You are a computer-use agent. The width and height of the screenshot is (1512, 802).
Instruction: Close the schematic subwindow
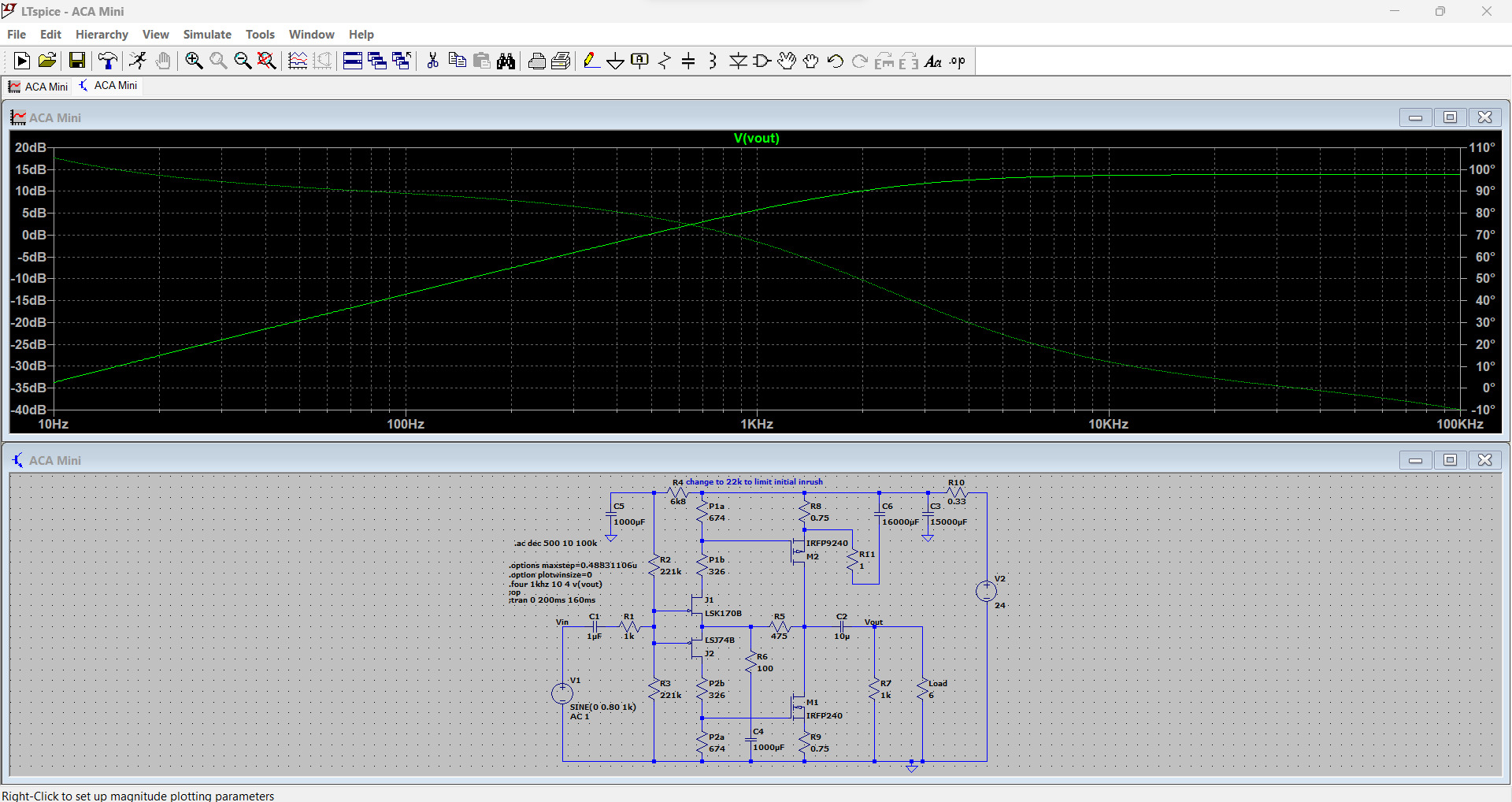tap(1484, 460)
